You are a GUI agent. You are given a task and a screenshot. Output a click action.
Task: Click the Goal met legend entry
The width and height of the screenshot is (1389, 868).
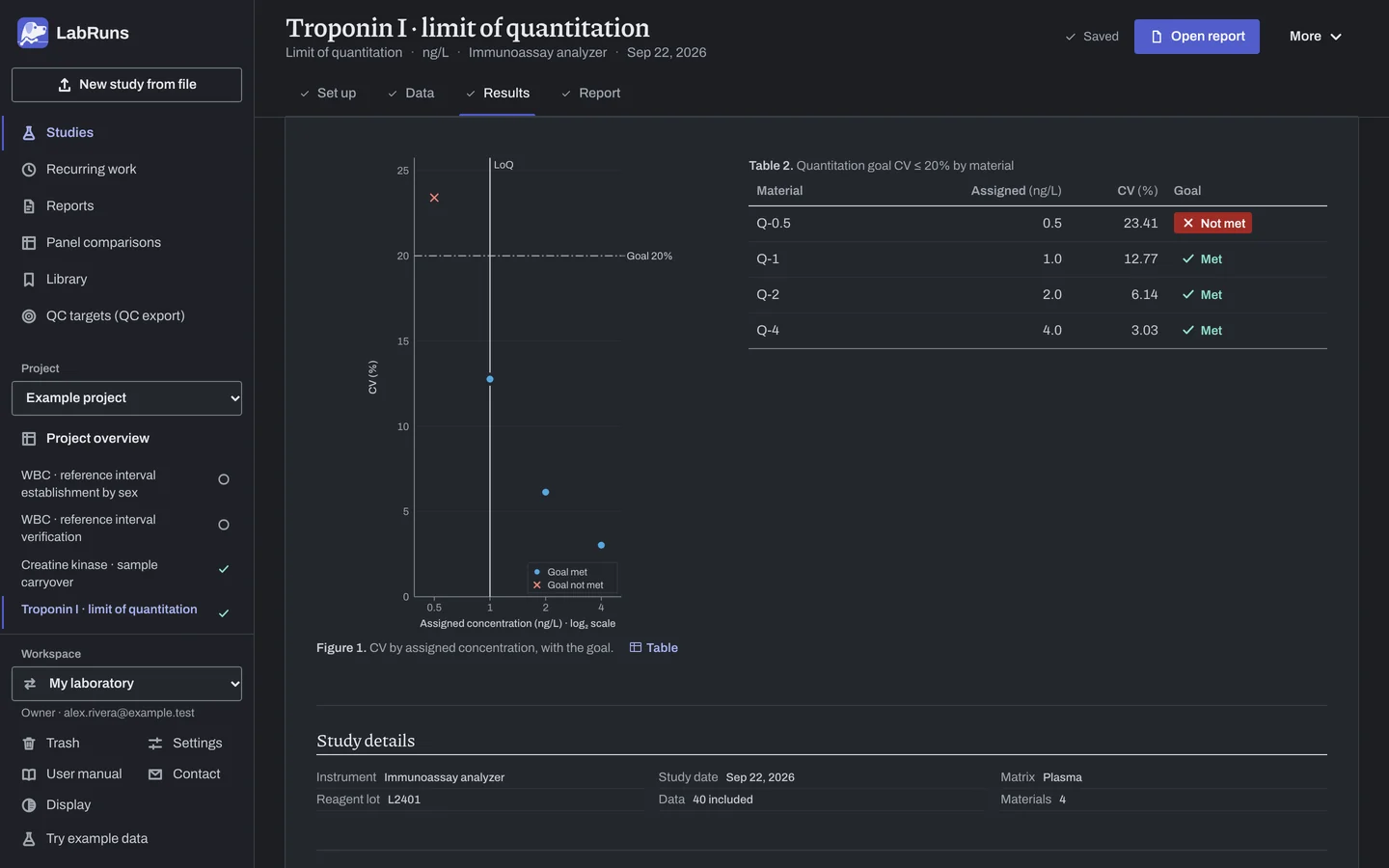pos(560,572)
